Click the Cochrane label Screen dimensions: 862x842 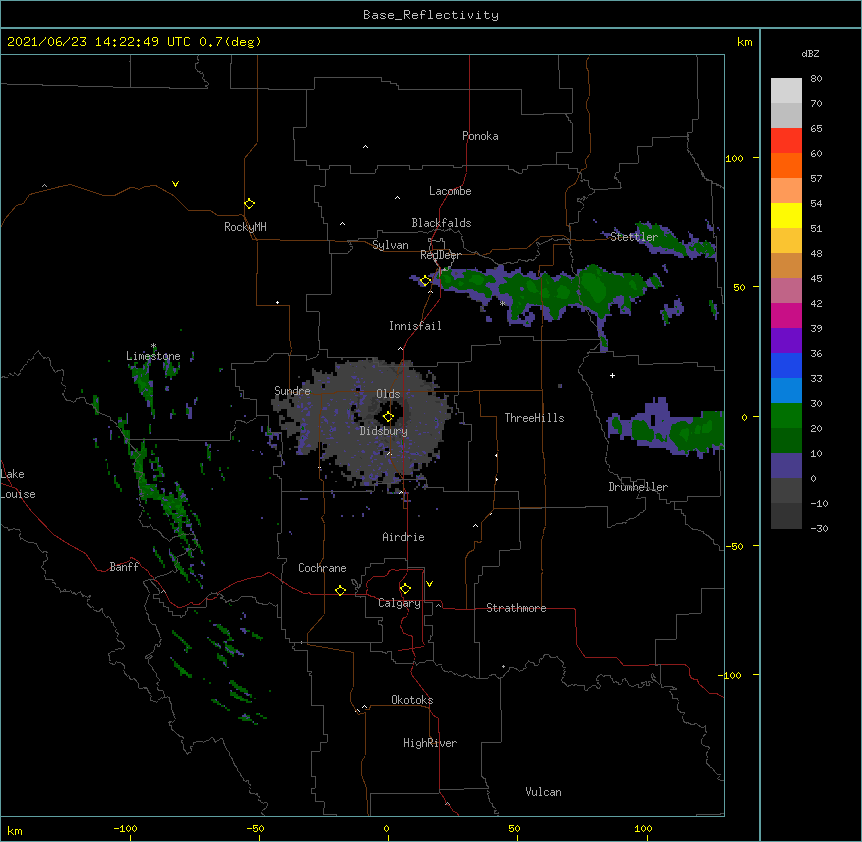[x=322, y=568]
